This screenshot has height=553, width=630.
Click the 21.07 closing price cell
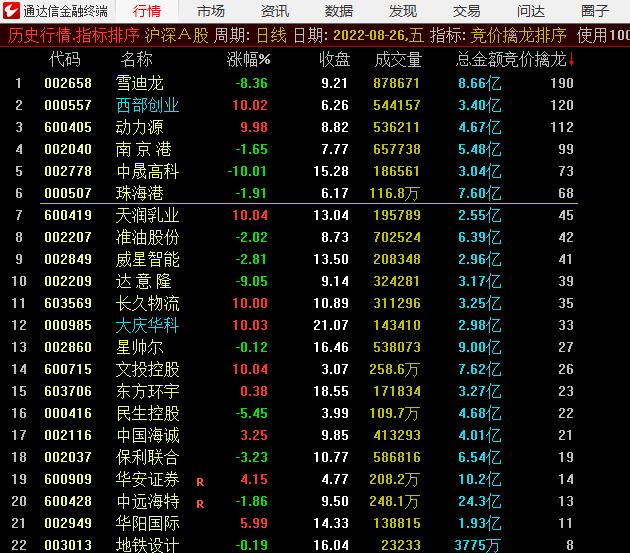pos(331,325)
